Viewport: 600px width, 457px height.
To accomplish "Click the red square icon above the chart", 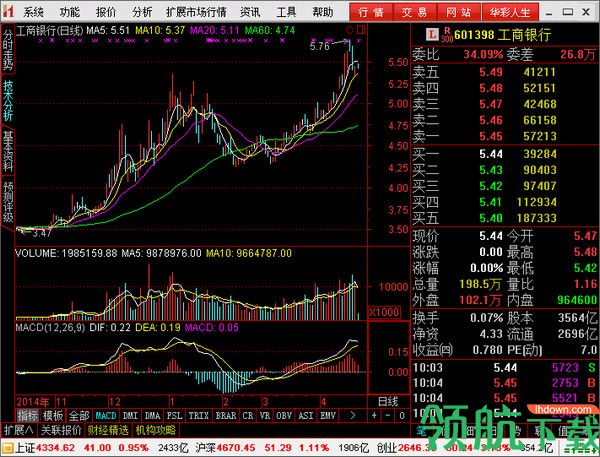I will (x=361, y=30).
